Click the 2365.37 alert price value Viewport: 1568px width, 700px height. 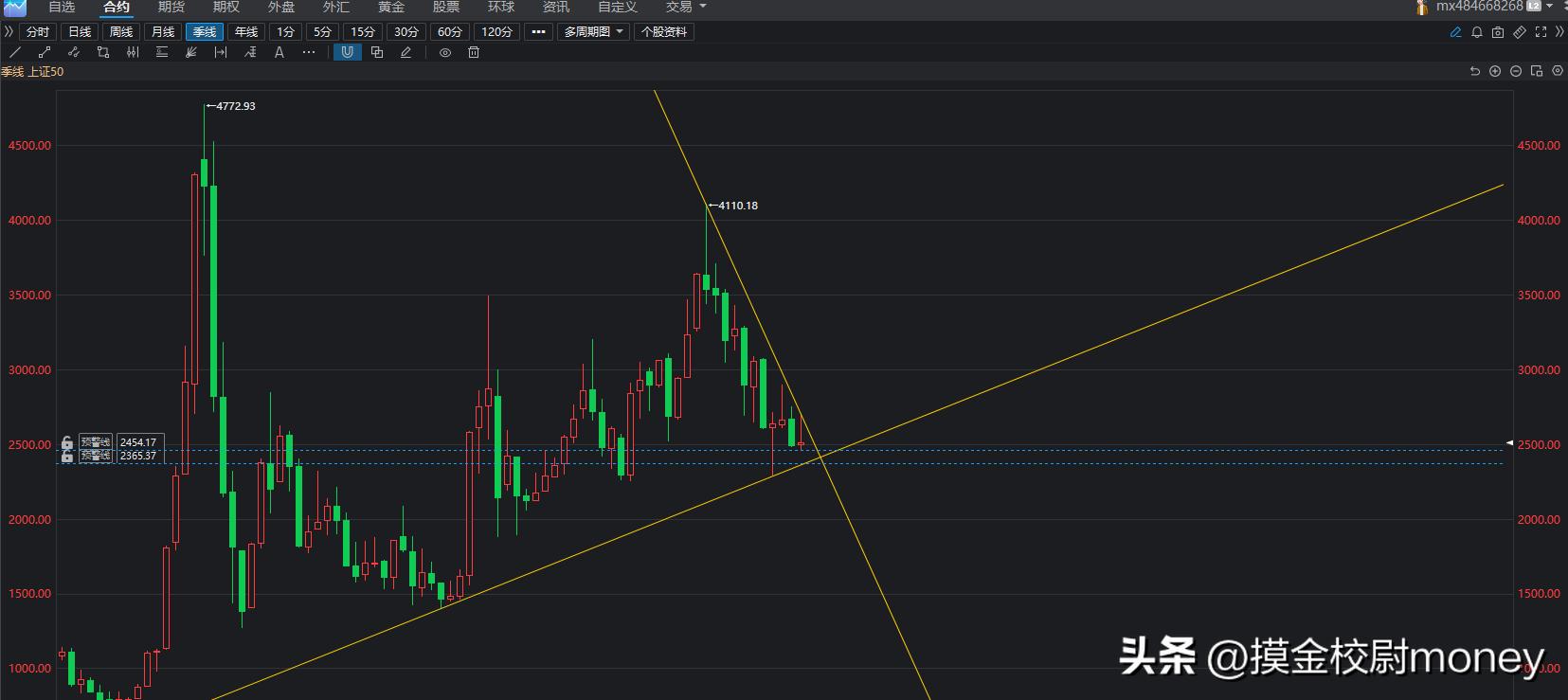[138, 456]
